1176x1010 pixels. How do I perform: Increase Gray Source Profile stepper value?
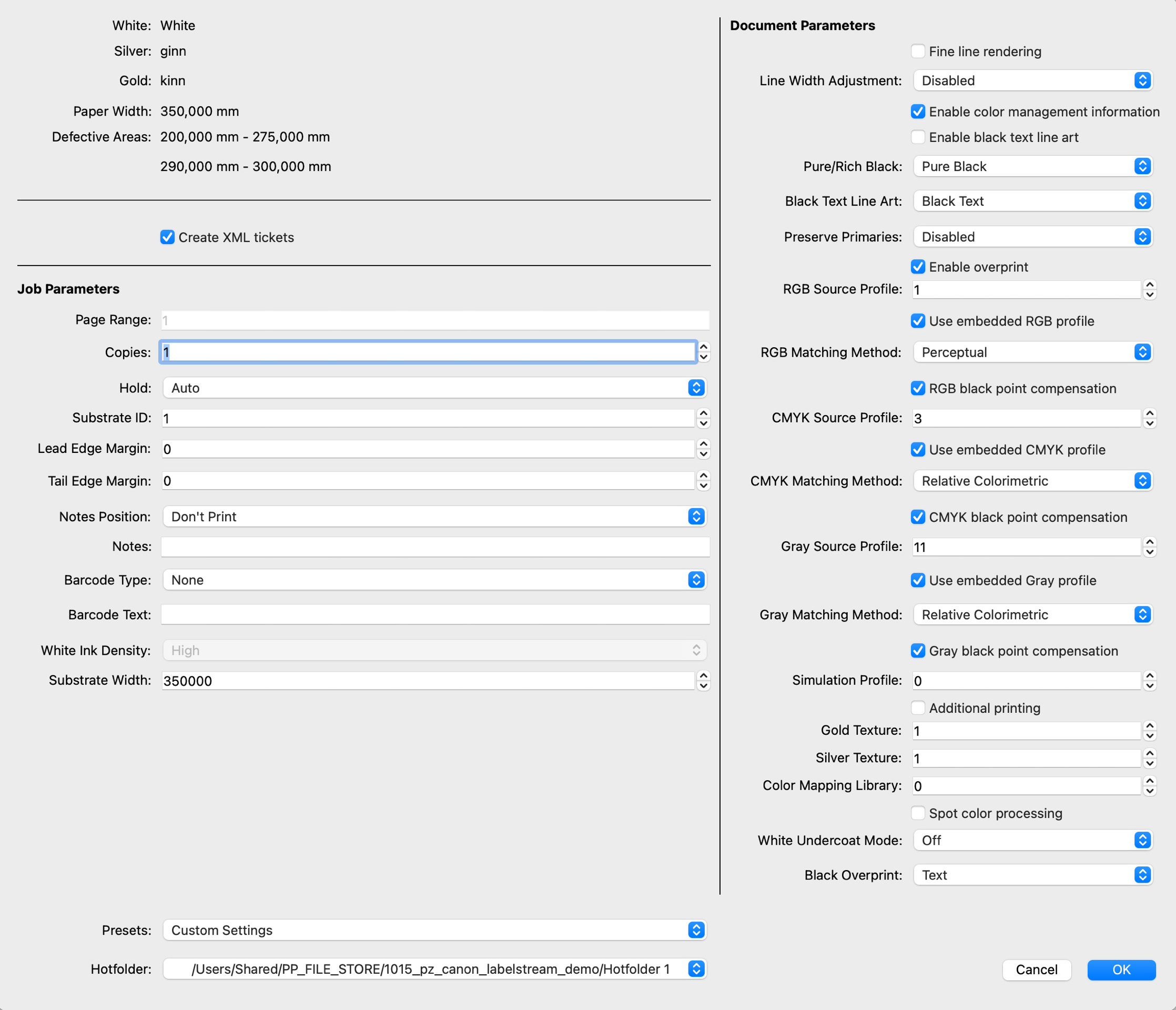click(x=1149, y=542)
